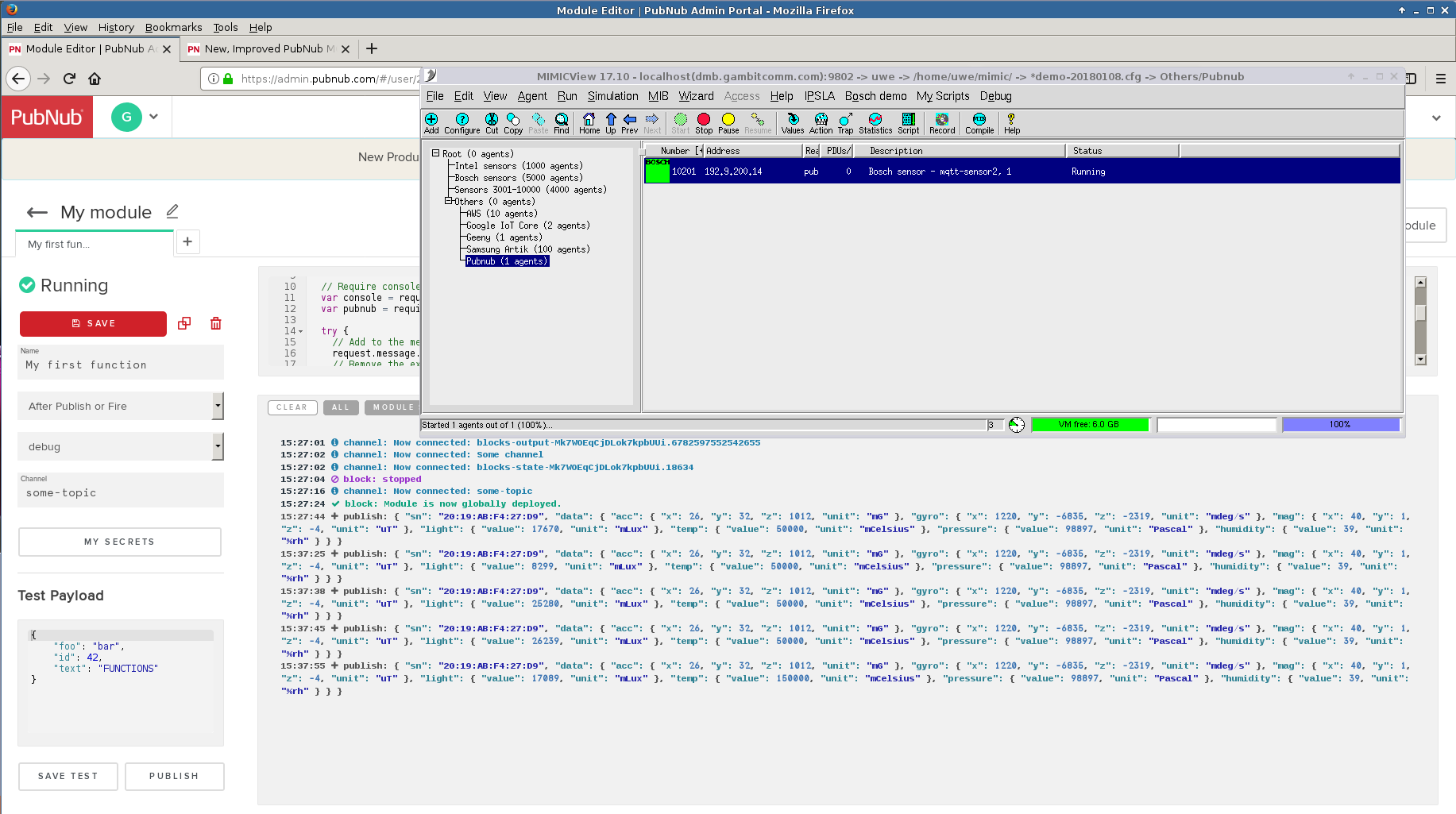Click the green VM free 6.0 GB indicator
The width and height of the screenshot is (1456, 814).
coord(1089,425)
